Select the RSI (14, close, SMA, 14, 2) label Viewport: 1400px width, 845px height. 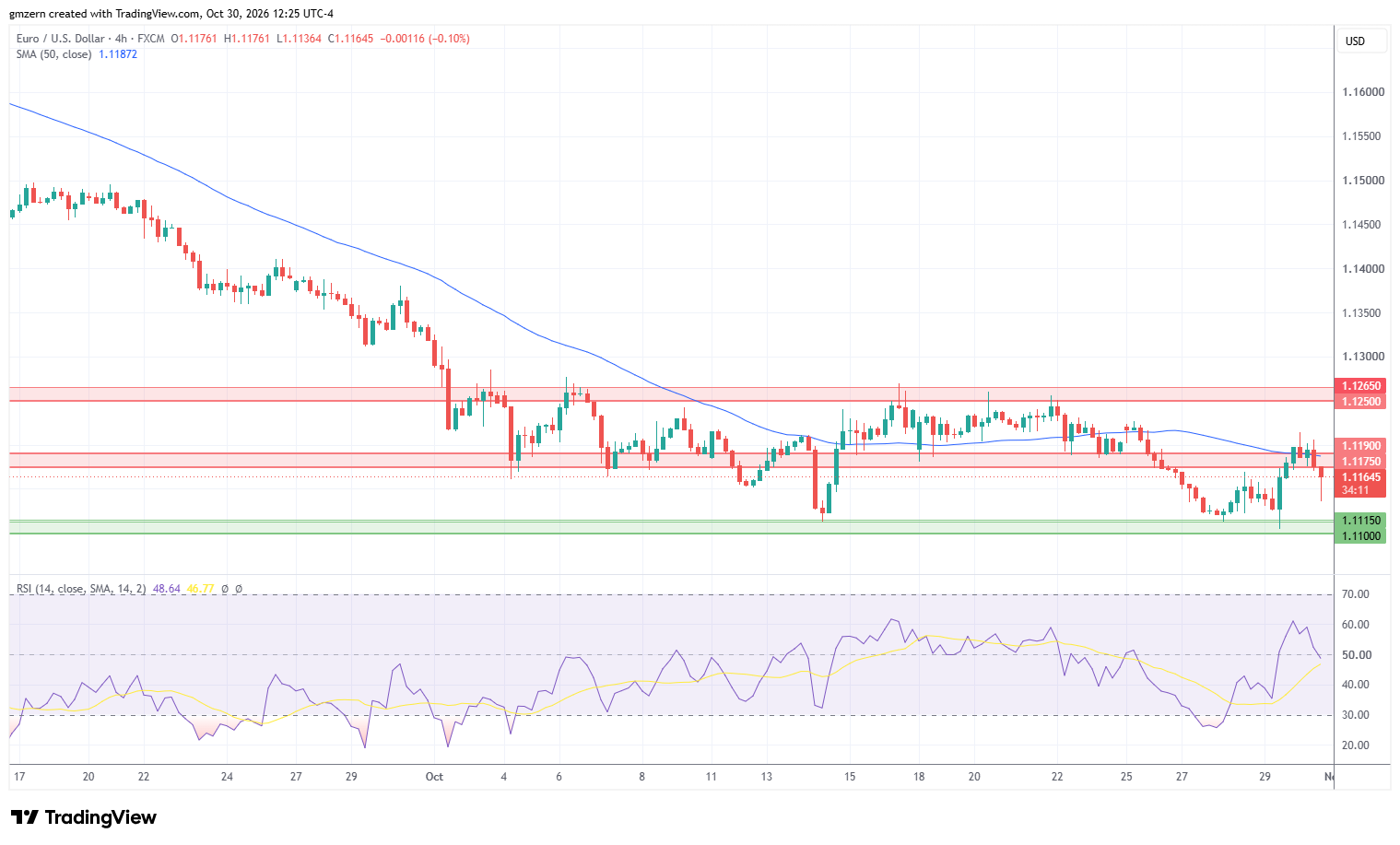pyautogui.click(x=81, y=589)
